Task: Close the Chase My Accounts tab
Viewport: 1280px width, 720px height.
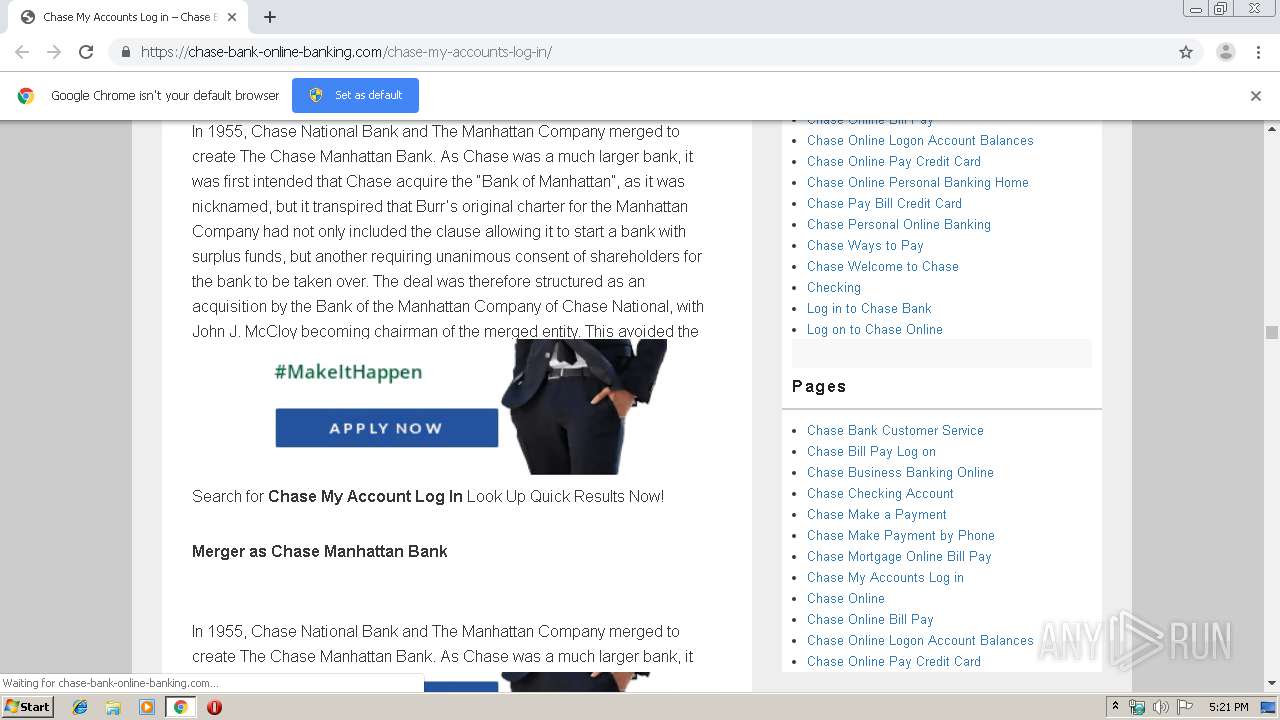Action: [232, 17]
